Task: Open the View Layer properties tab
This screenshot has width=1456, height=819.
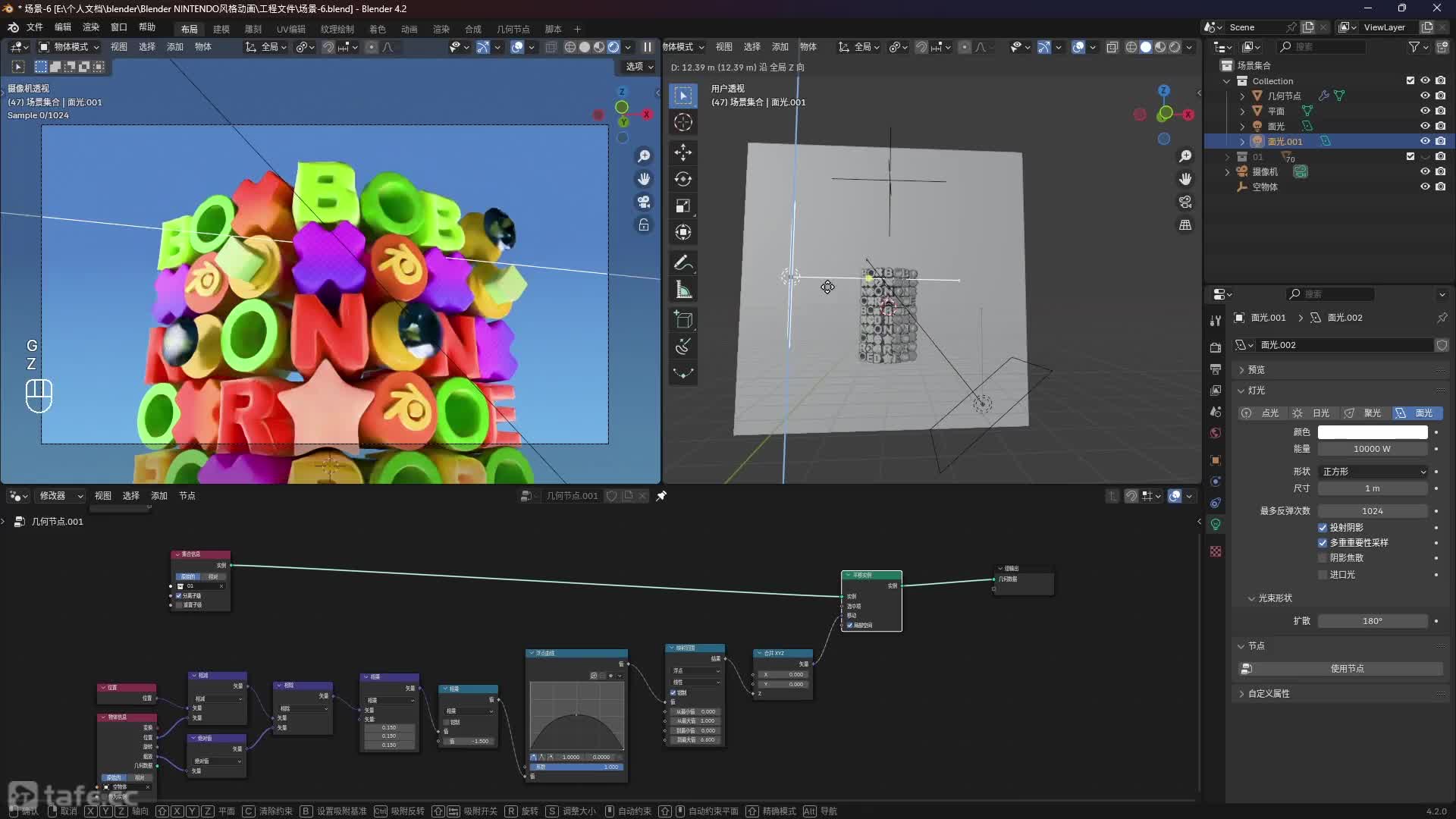Action: click(1216, 390)
